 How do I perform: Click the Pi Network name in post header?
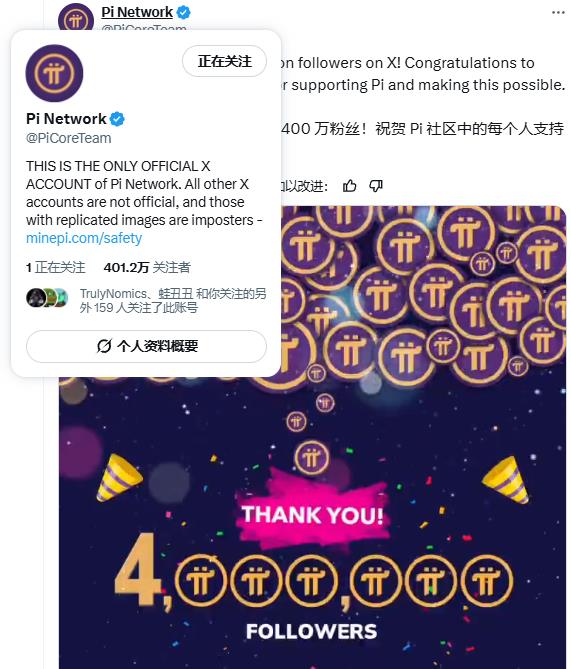(x=137, y=12)
